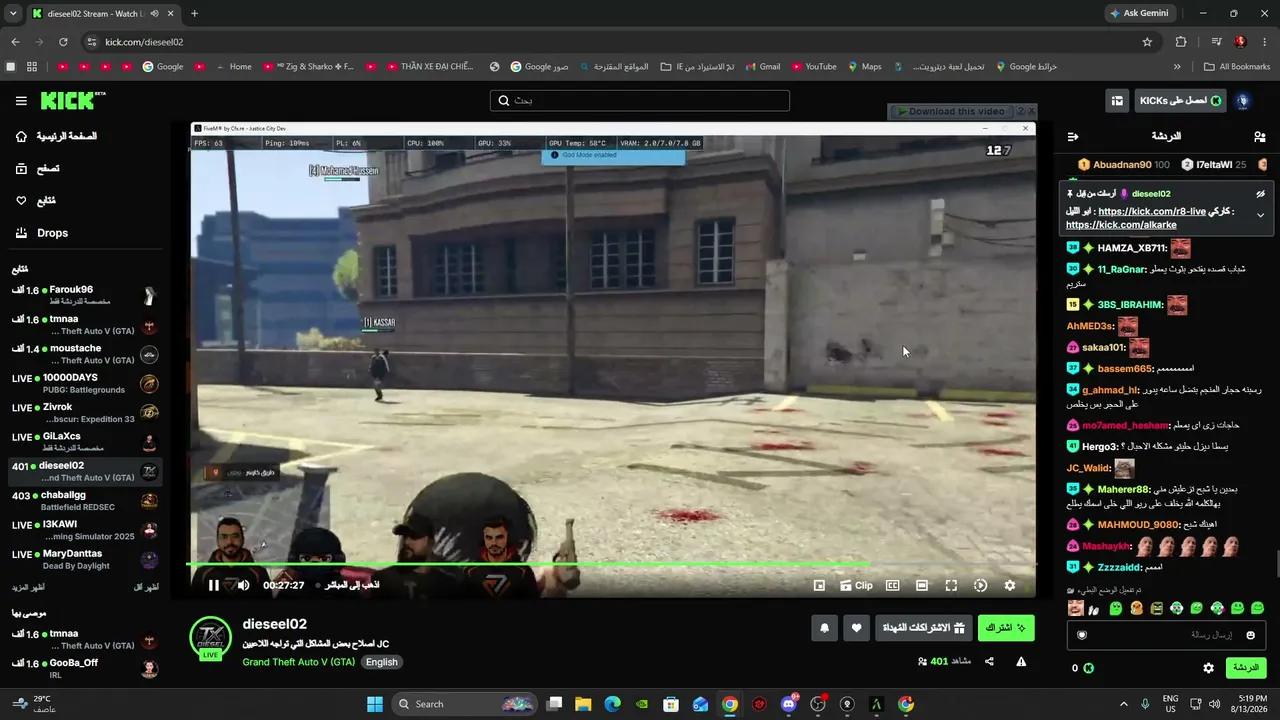1280x720 pixels.
Task: Click the Kick search box
Action: click(x=640, y=101)
